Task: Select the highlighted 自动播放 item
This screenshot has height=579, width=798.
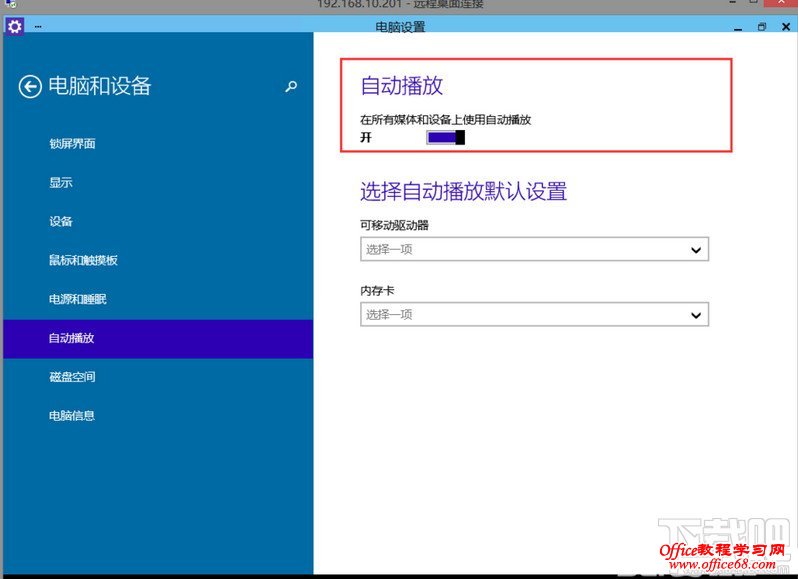Action: pos(158,338)
